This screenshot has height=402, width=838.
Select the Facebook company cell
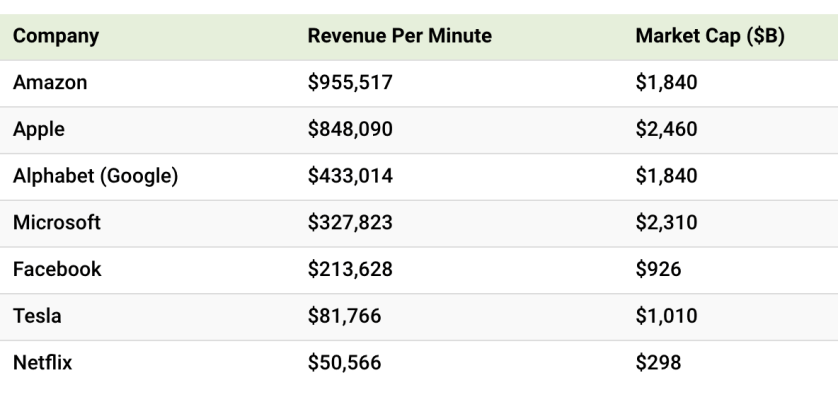click(57, 270)
